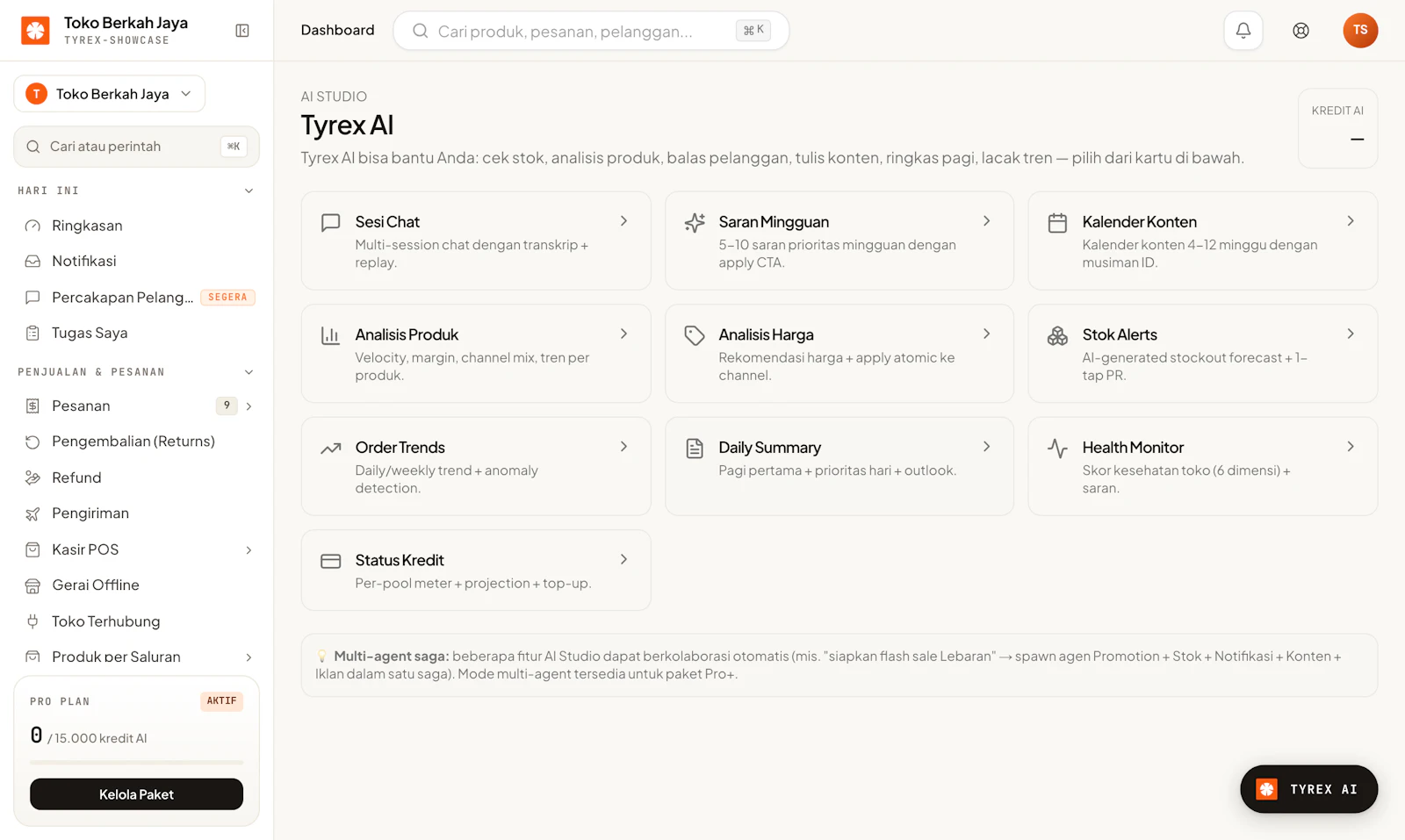The width and height of the screenshot is (1405, 840).
Task: Open the notifications bell icon
Action: [1243, 31]
